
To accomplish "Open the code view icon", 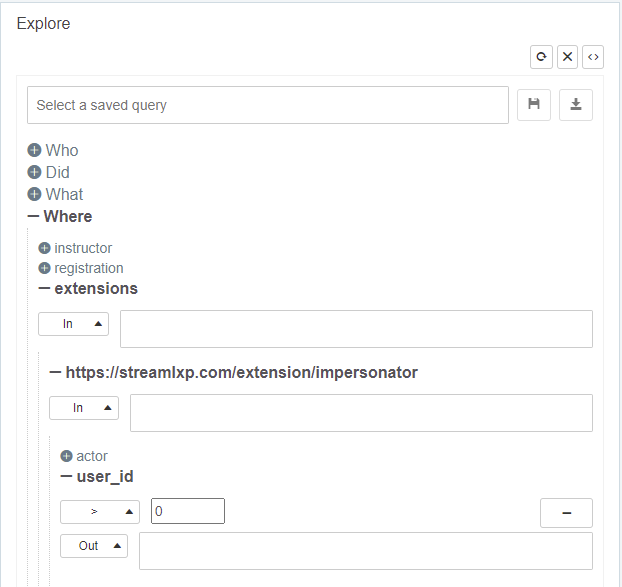I will [x=593, y=57].
